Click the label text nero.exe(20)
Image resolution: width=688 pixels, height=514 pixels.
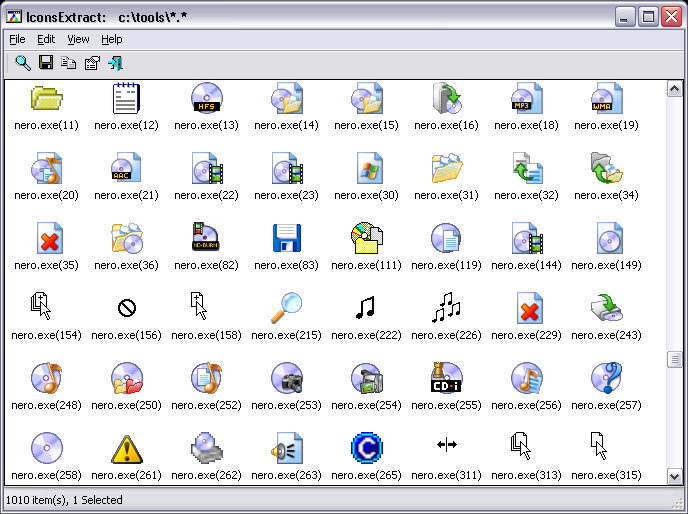(x=47, y=195)
